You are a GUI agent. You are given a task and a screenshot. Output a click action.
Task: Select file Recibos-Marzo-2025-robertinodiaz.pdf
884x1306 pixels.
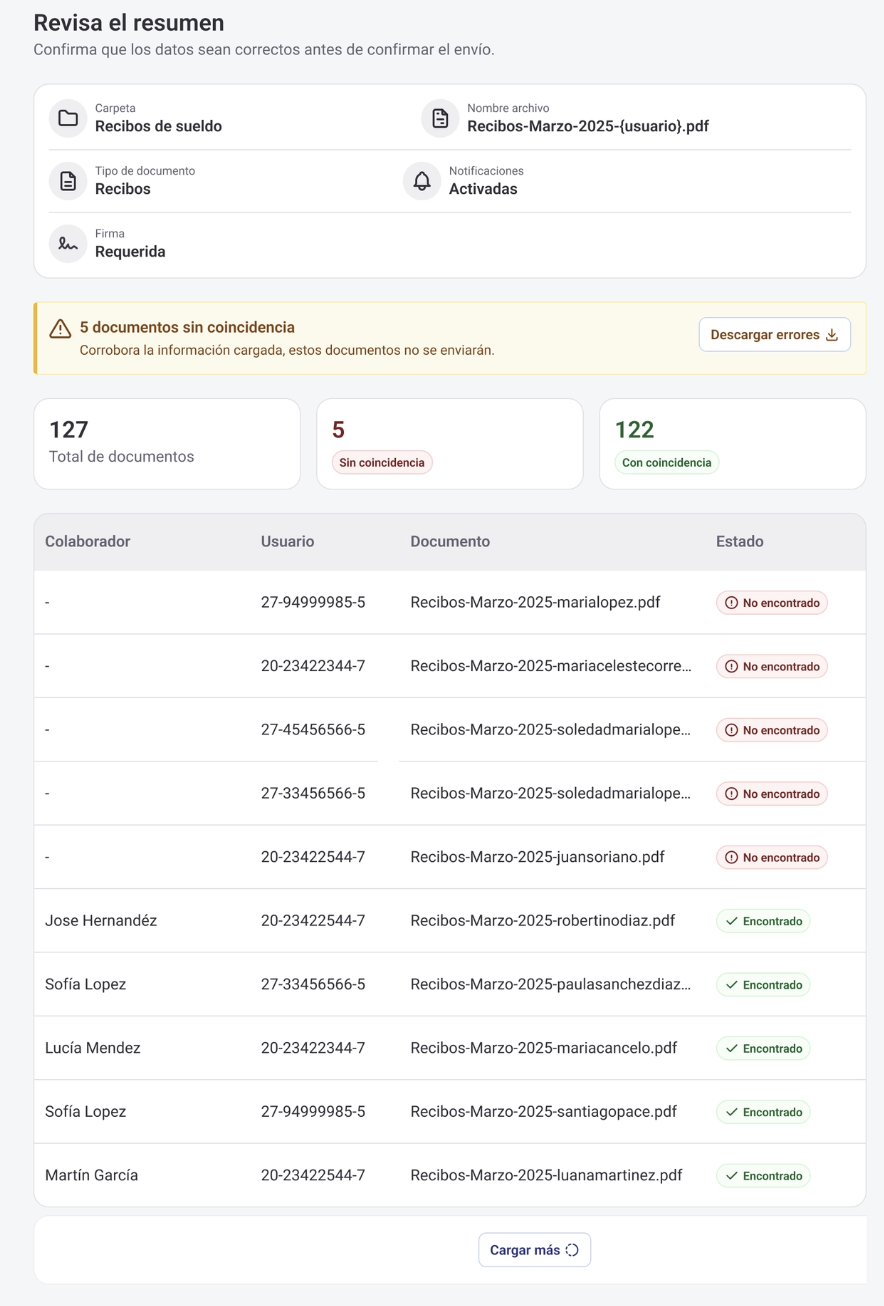coord(543,921)
